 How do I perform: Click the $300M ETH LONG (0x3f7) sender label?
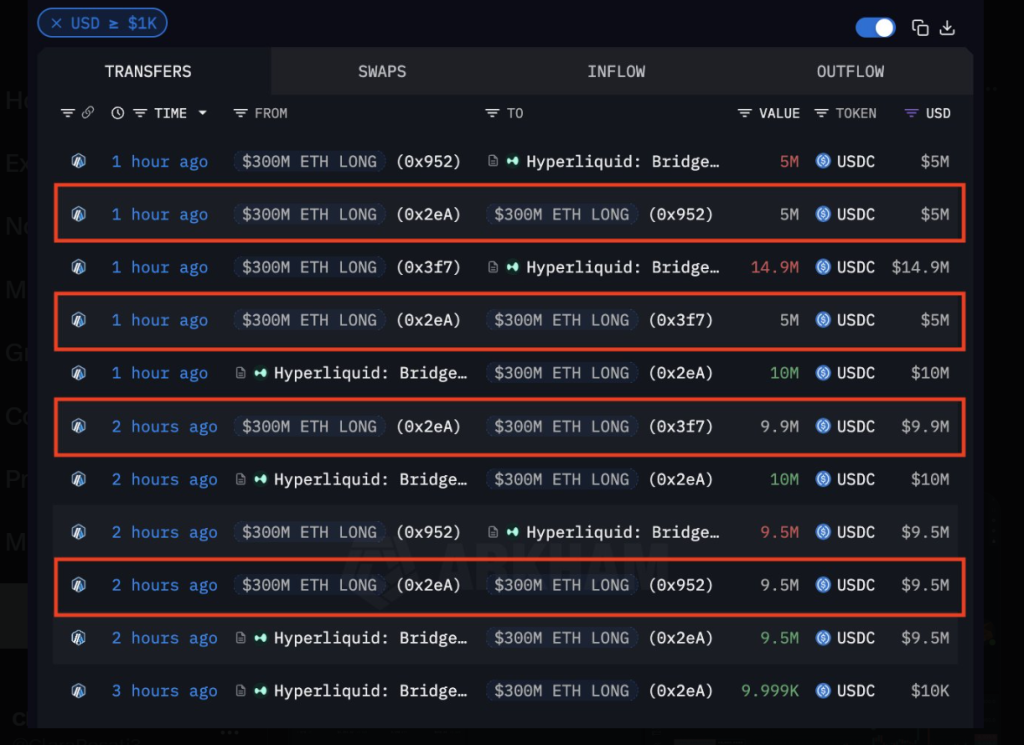[x=310, y=267]
